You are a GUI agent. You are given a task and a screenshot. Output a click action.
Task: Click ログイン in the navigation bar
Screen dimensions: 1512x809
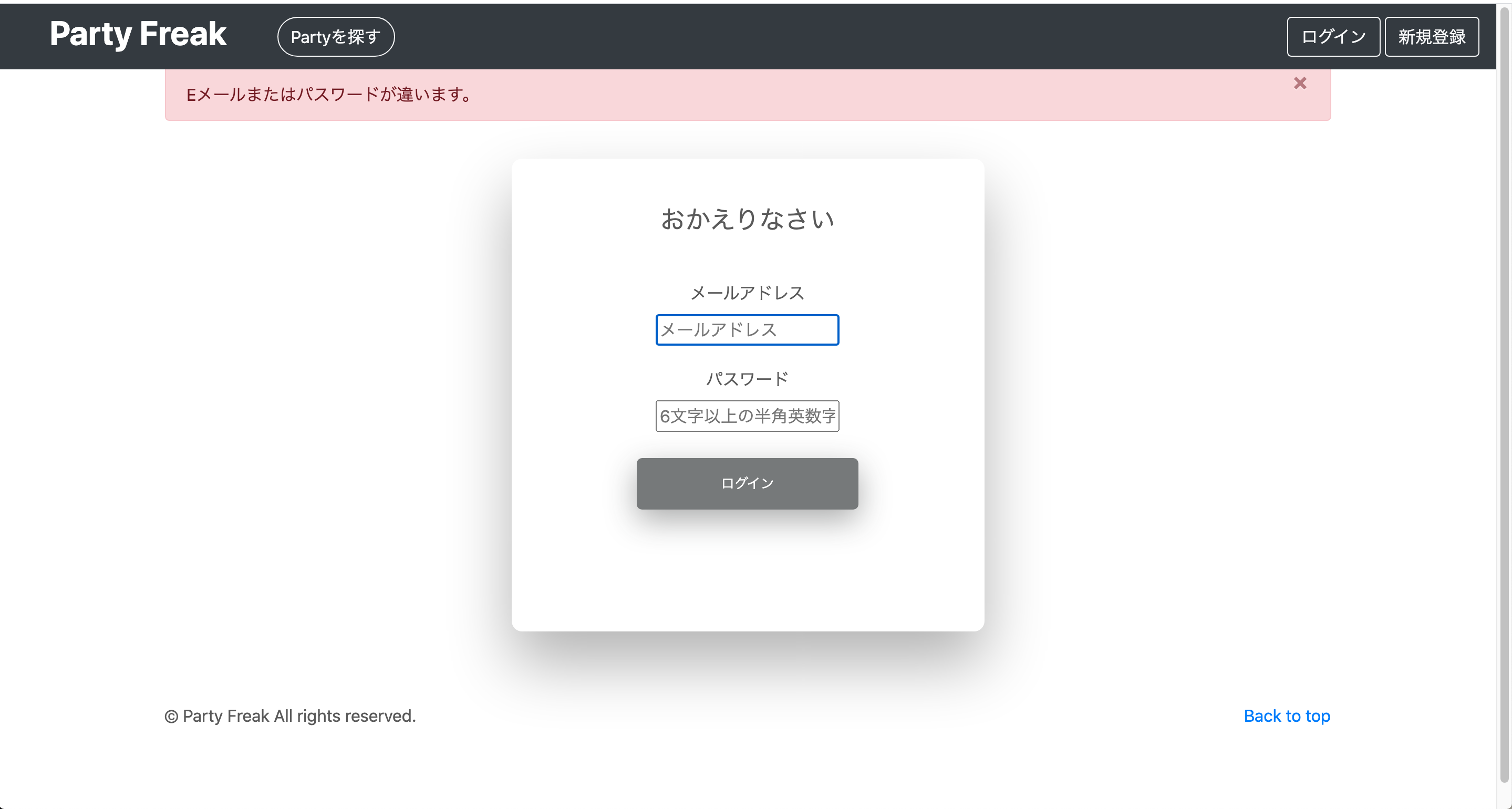click(x=1333, y=37)
